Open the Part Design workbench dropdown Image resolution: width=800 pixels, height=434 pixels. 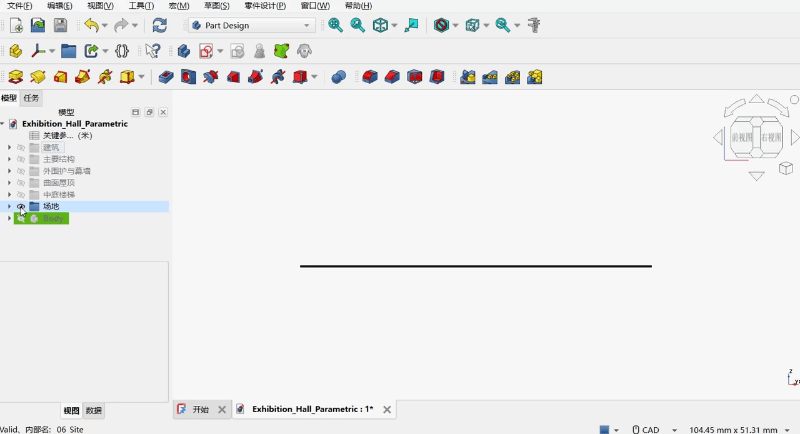tap(252, 25)
